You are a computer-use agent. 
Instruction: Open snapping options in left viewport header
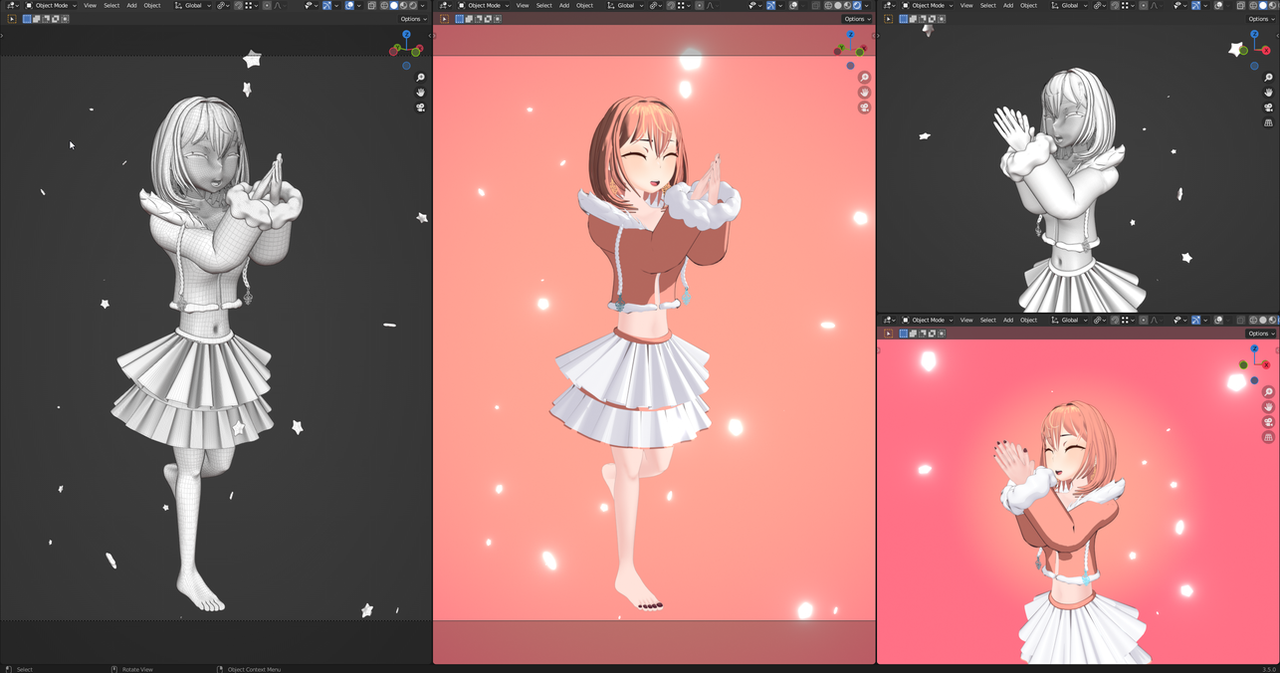pyautogui.click(x=252, y=5)
